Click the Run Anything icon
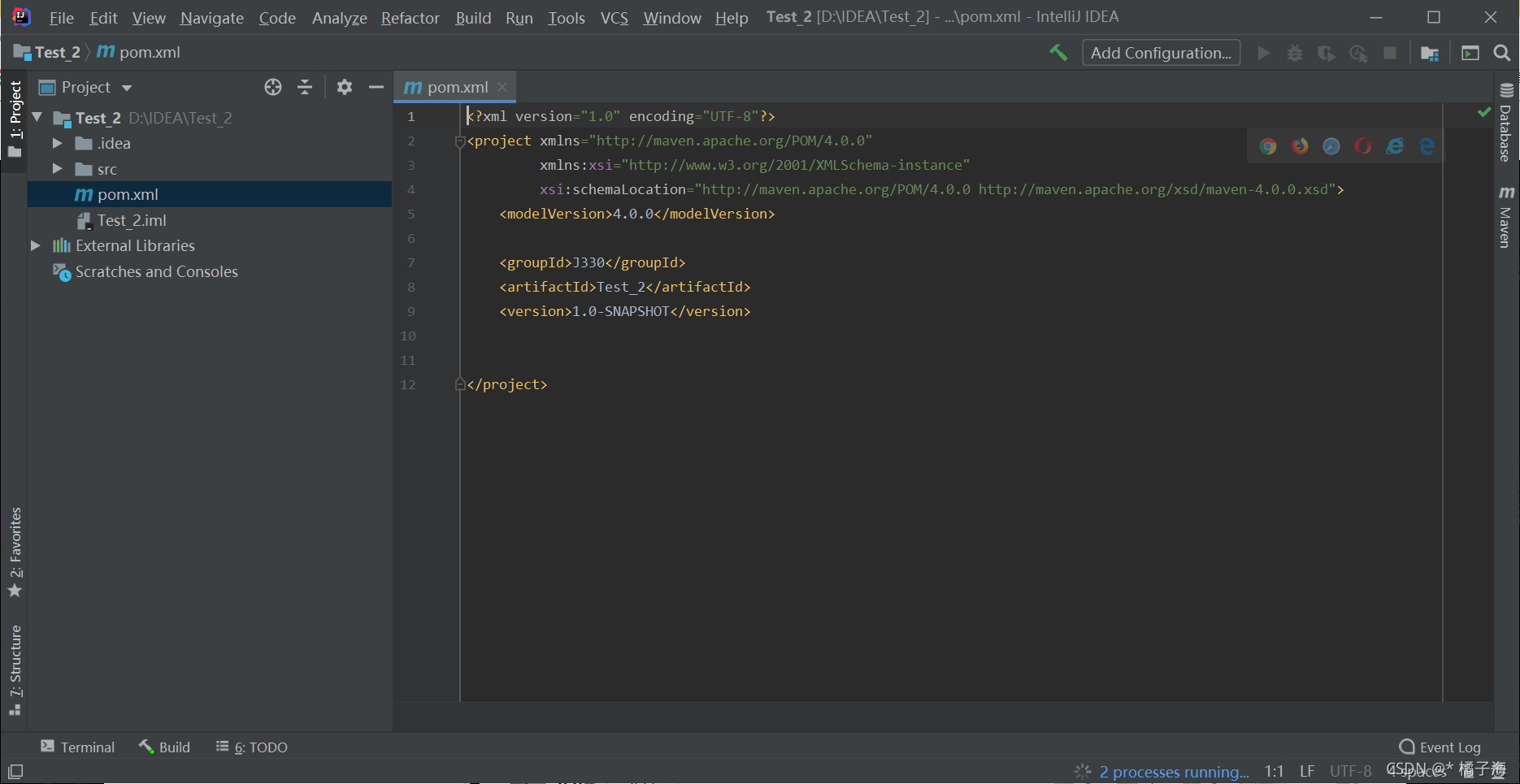Screen dimensions: 1520x784 pyautogui.click(x=1470, y=53)
